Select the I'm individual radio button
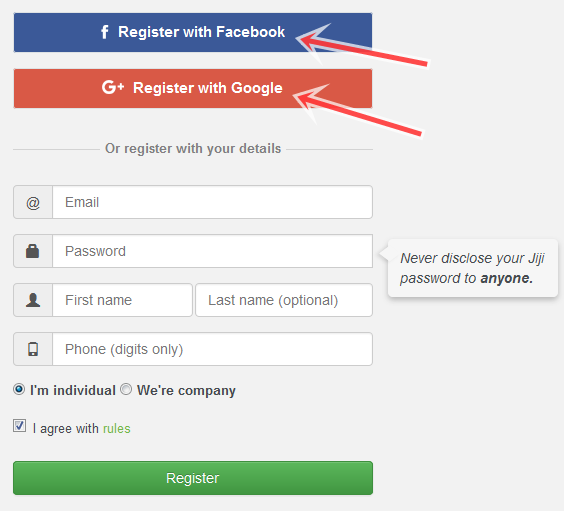The width and height of the screenshot is (564, 511). click(x=19, y=389)
